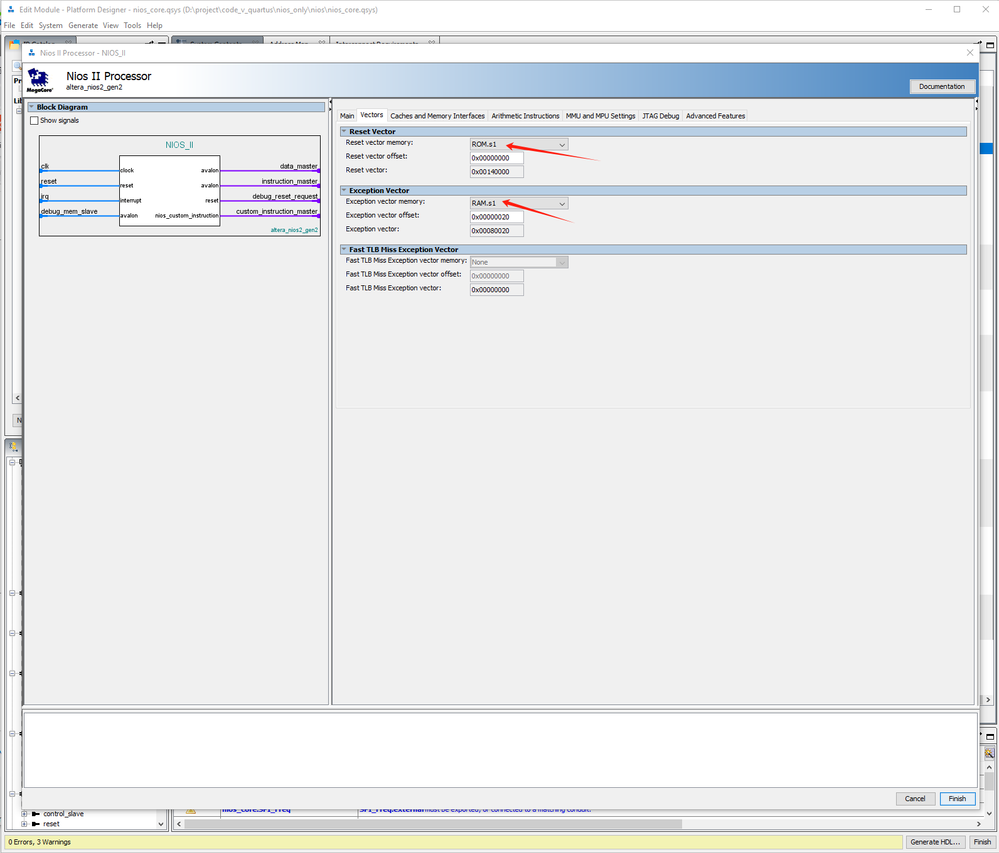Viewport: 999px width, 853px height.
Task: Open the System menu
Action: click(50, 25)
